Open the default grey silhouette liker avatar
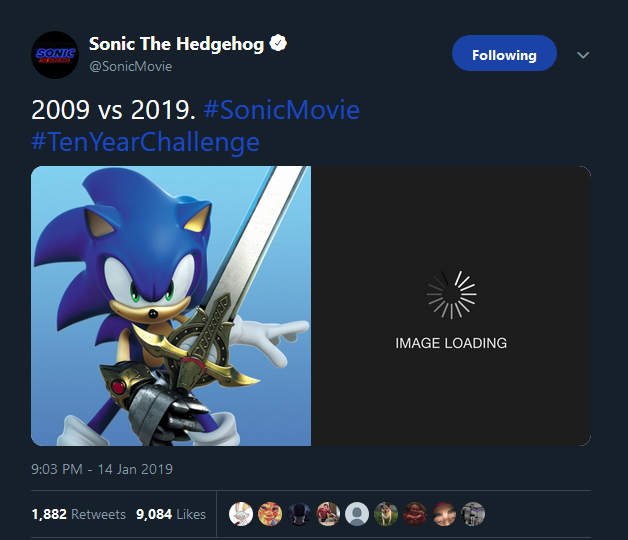Viewport: 628px width, 540px height. point(357,514)
